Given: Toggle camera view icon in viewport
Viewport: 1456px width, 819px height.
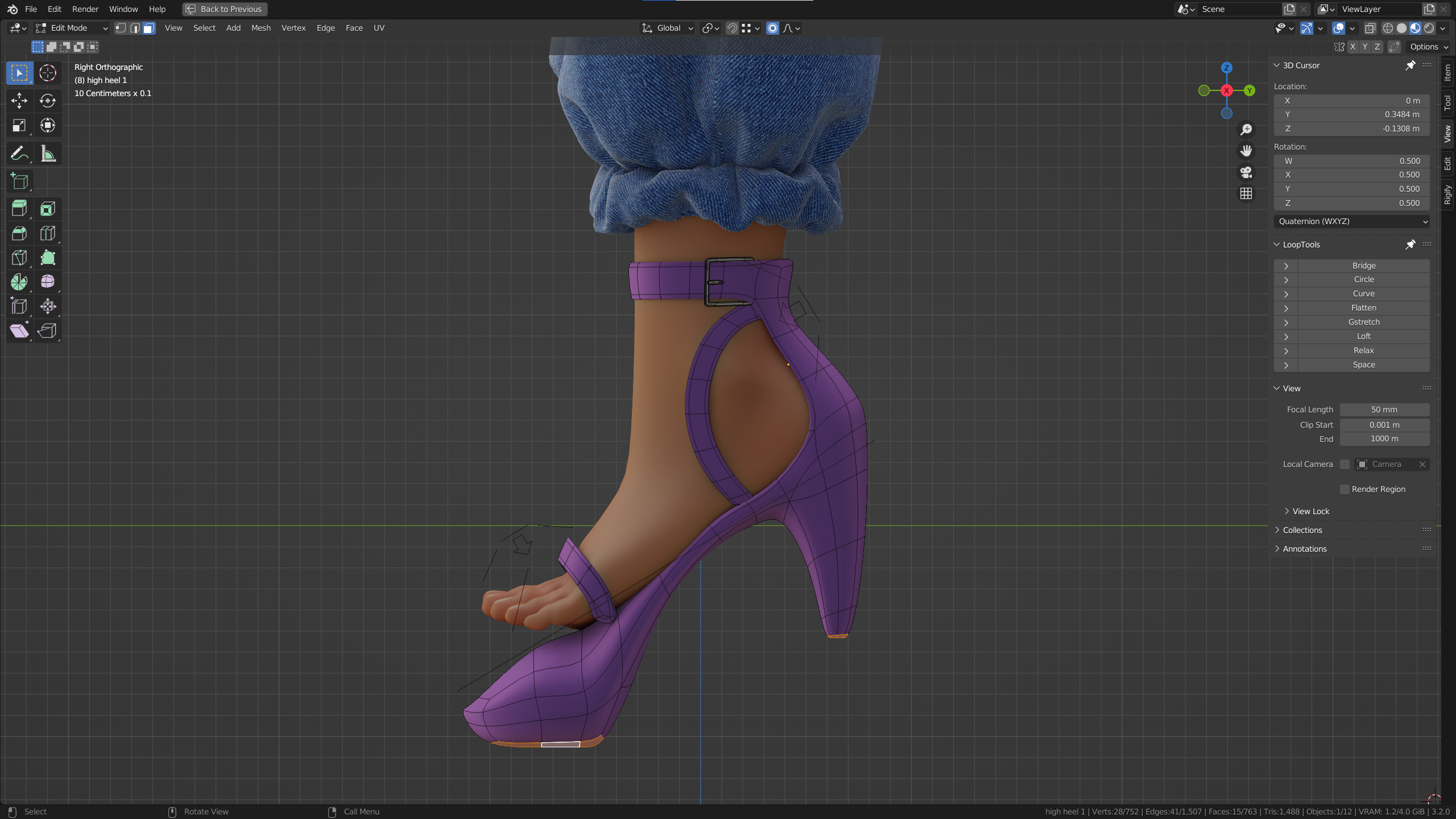Looking at the screenshot, I should 1246,172.
